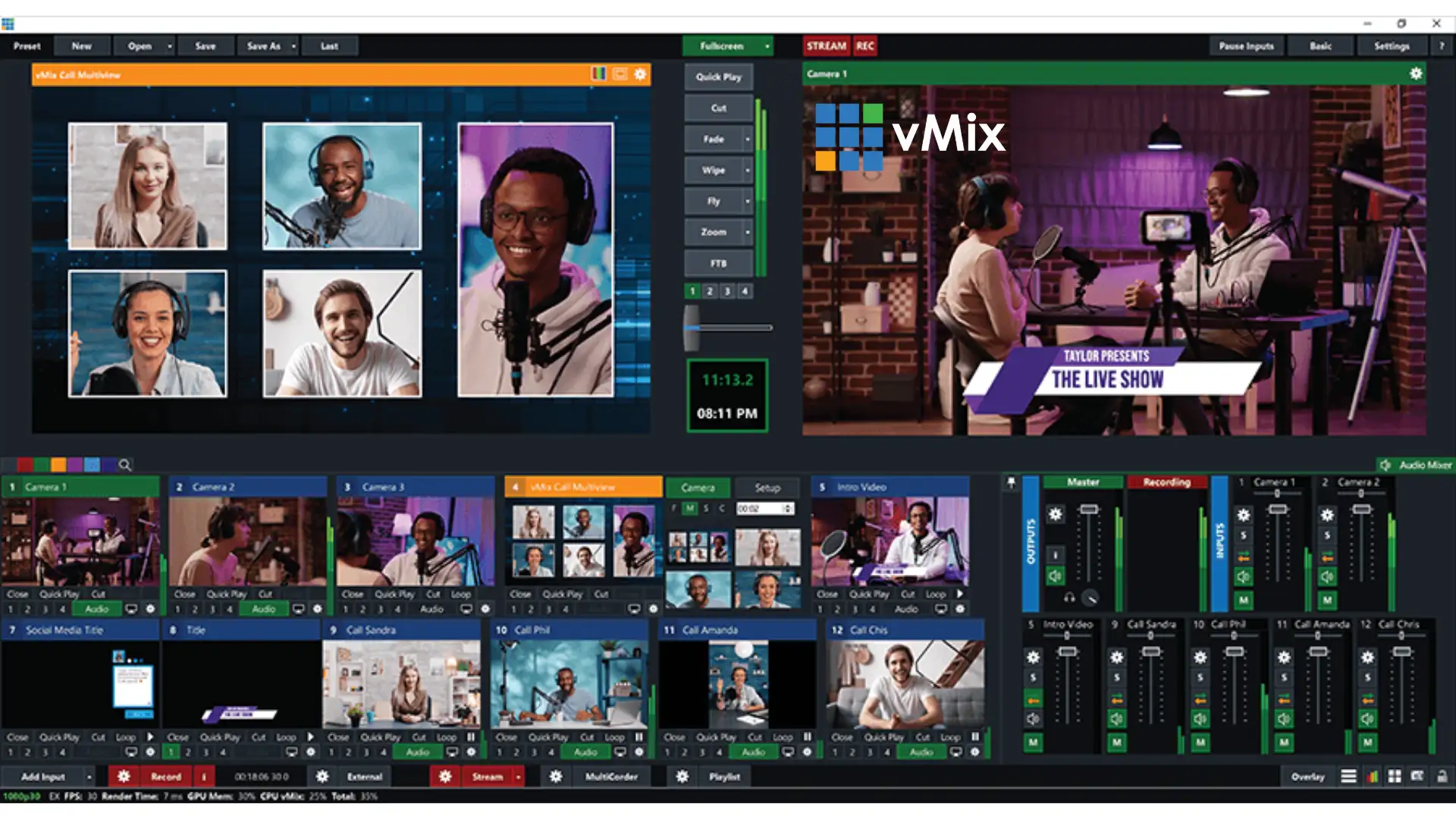Open Record settings gear icon
The image size is (1456, 819).
point(124,777)
